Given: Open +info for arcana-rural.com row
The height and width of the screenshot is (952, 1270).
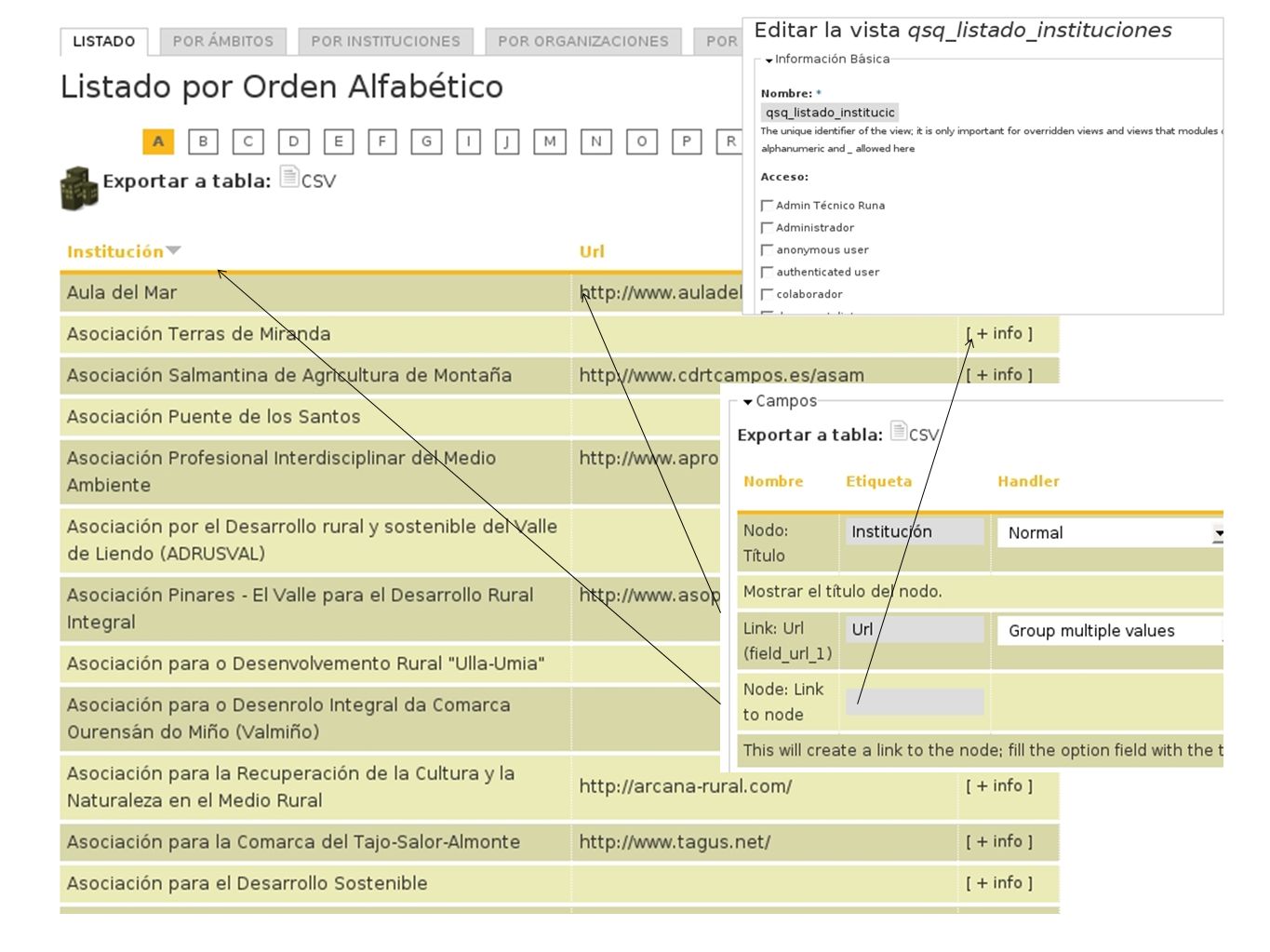Looking at the screenshot, I should click(999, 785).
